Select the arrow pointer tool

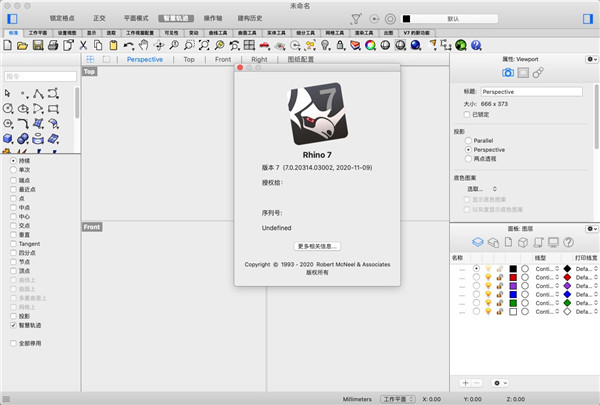click(x=9, y=92)
